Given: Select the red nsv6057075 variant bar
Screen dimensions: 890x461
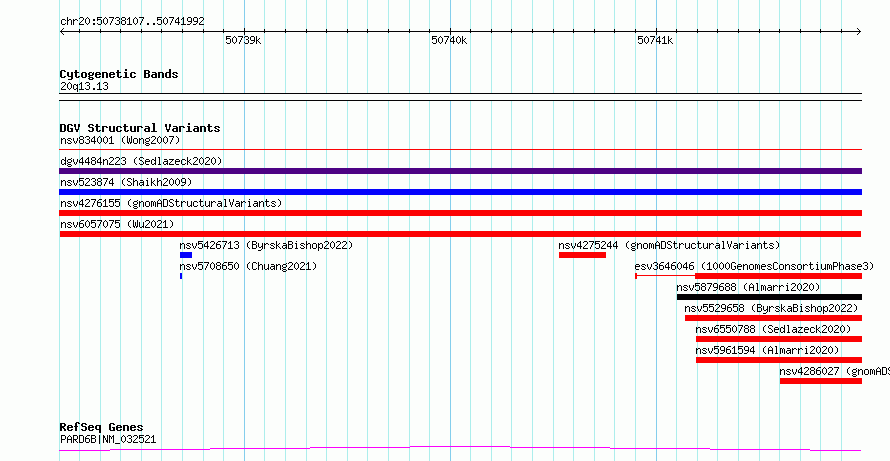Looking at the screenshot, I should coord(460,234).
